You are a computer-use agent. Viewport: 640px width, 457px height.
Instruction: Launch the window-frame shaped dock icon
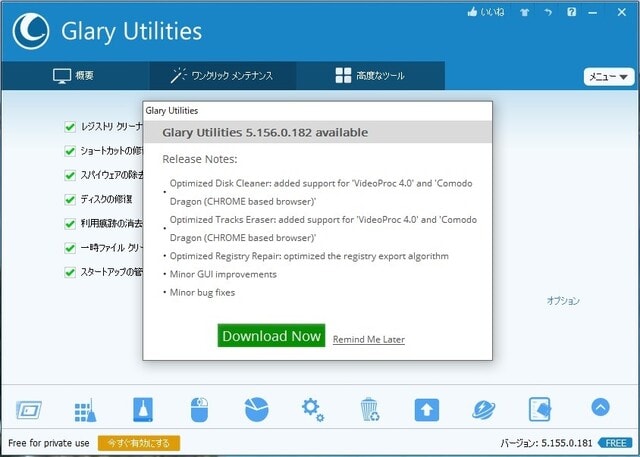point(29,410)
